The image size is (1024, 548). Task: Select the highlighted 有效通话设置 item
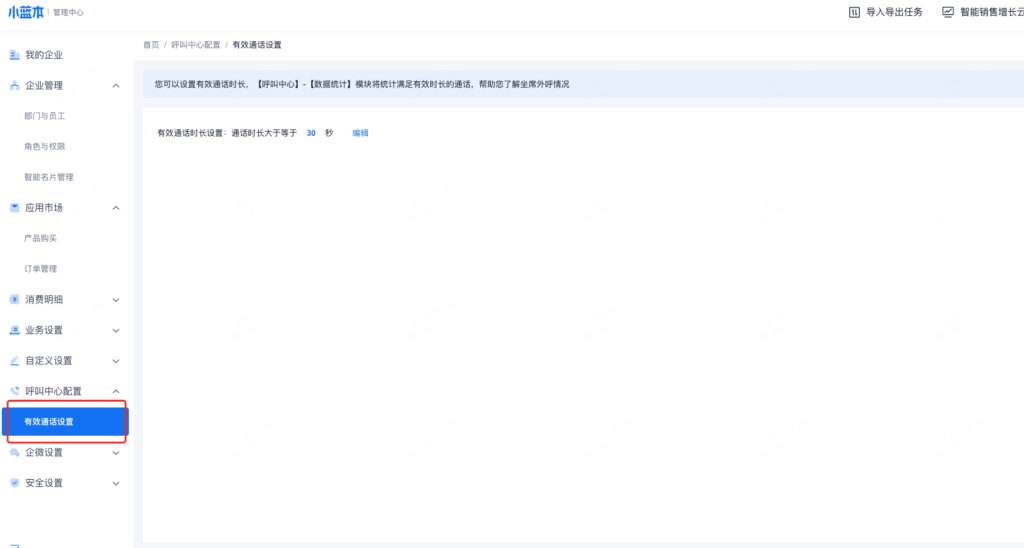click(49, 422)
